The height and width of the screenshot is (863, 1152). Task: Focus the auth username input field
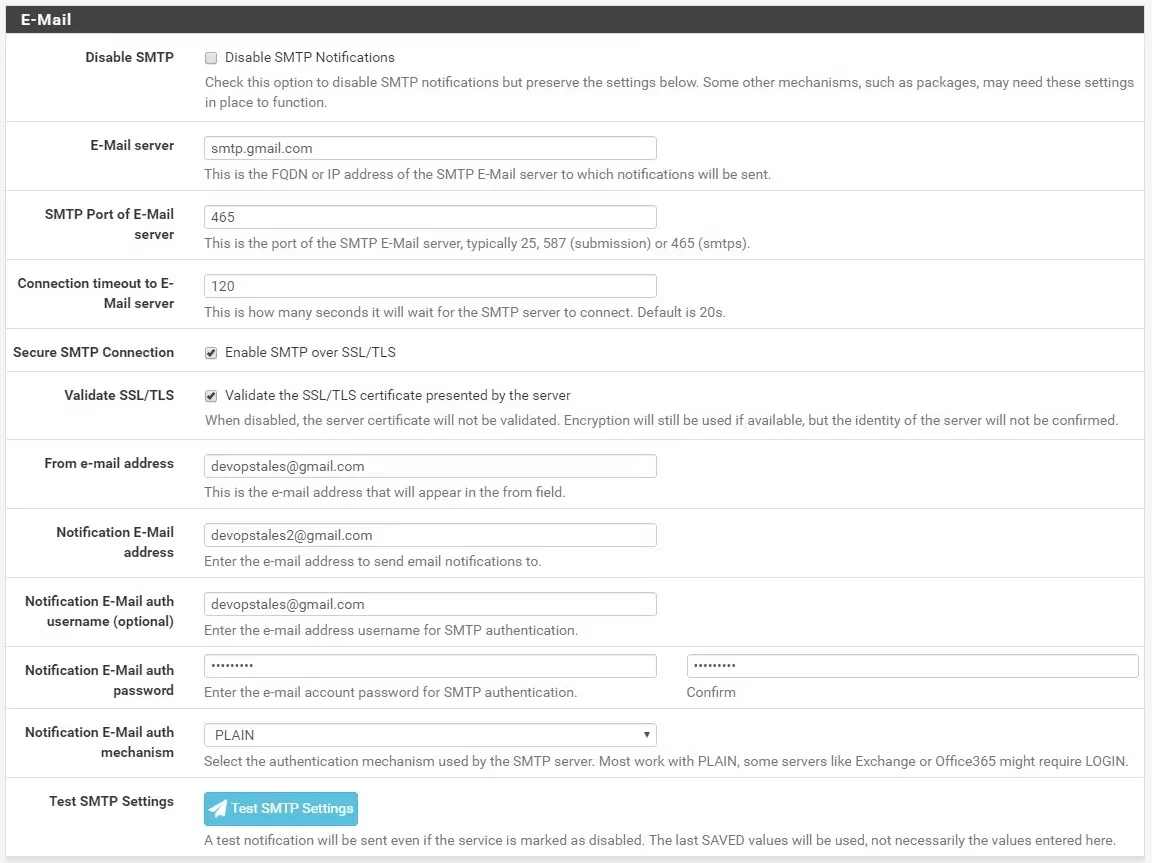[429, 604]
